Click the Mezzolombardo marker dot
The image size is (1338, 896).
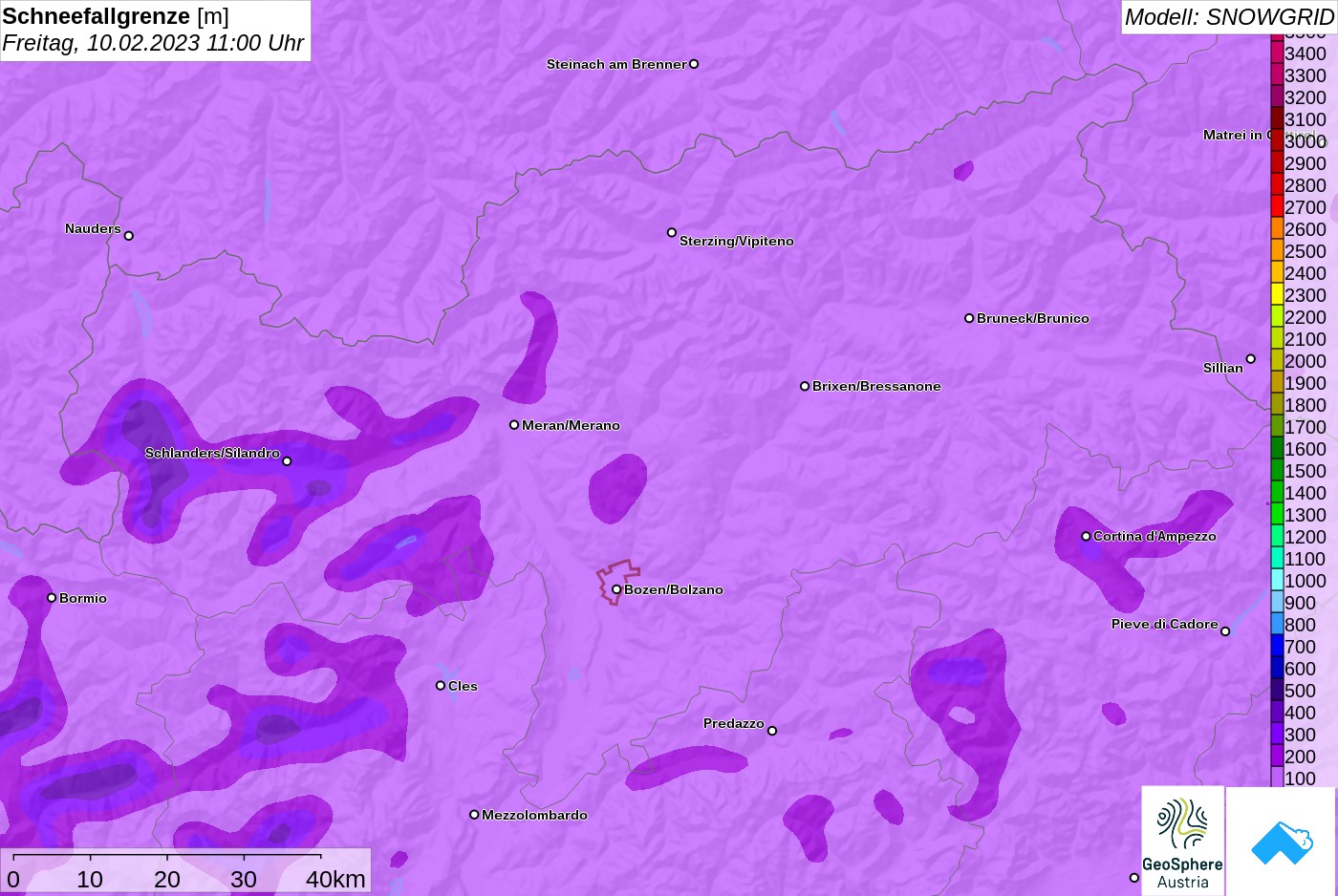tap(474, 815)
